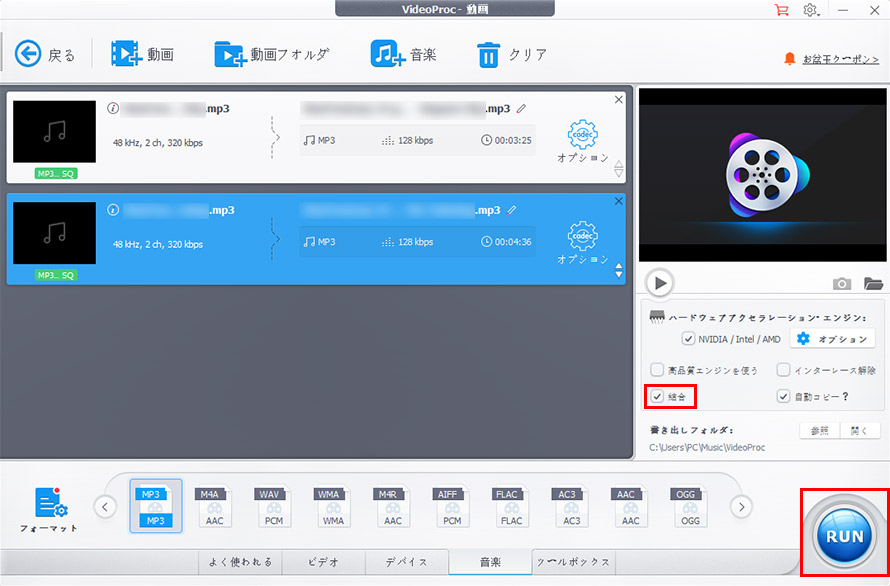890x586 pixels.
Task: Switch to よく使われる tab
Action: tap(240, 562)
